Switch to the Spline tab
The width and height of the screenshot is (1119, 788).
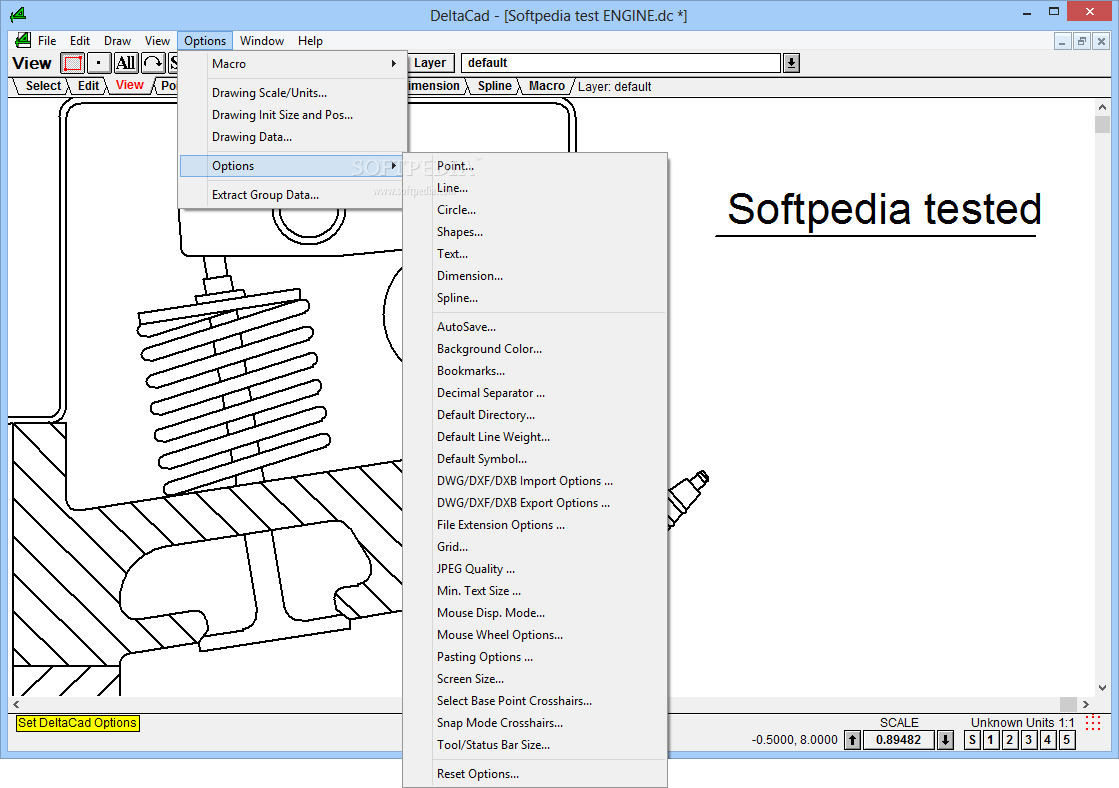pos(495,86)
